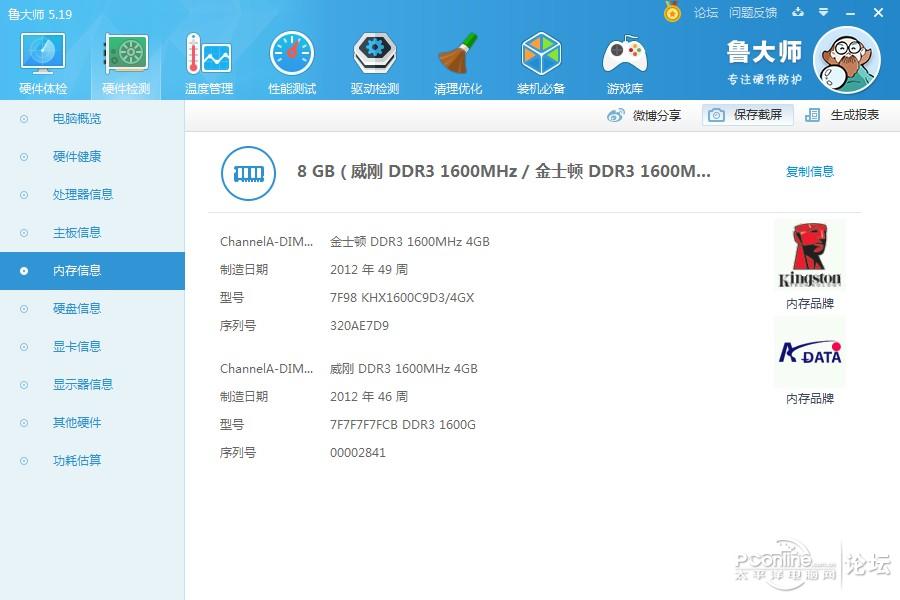The image size is (900, 600).
Task: Click manufacture date 2012 年 46 周
Action: point(369,397)
